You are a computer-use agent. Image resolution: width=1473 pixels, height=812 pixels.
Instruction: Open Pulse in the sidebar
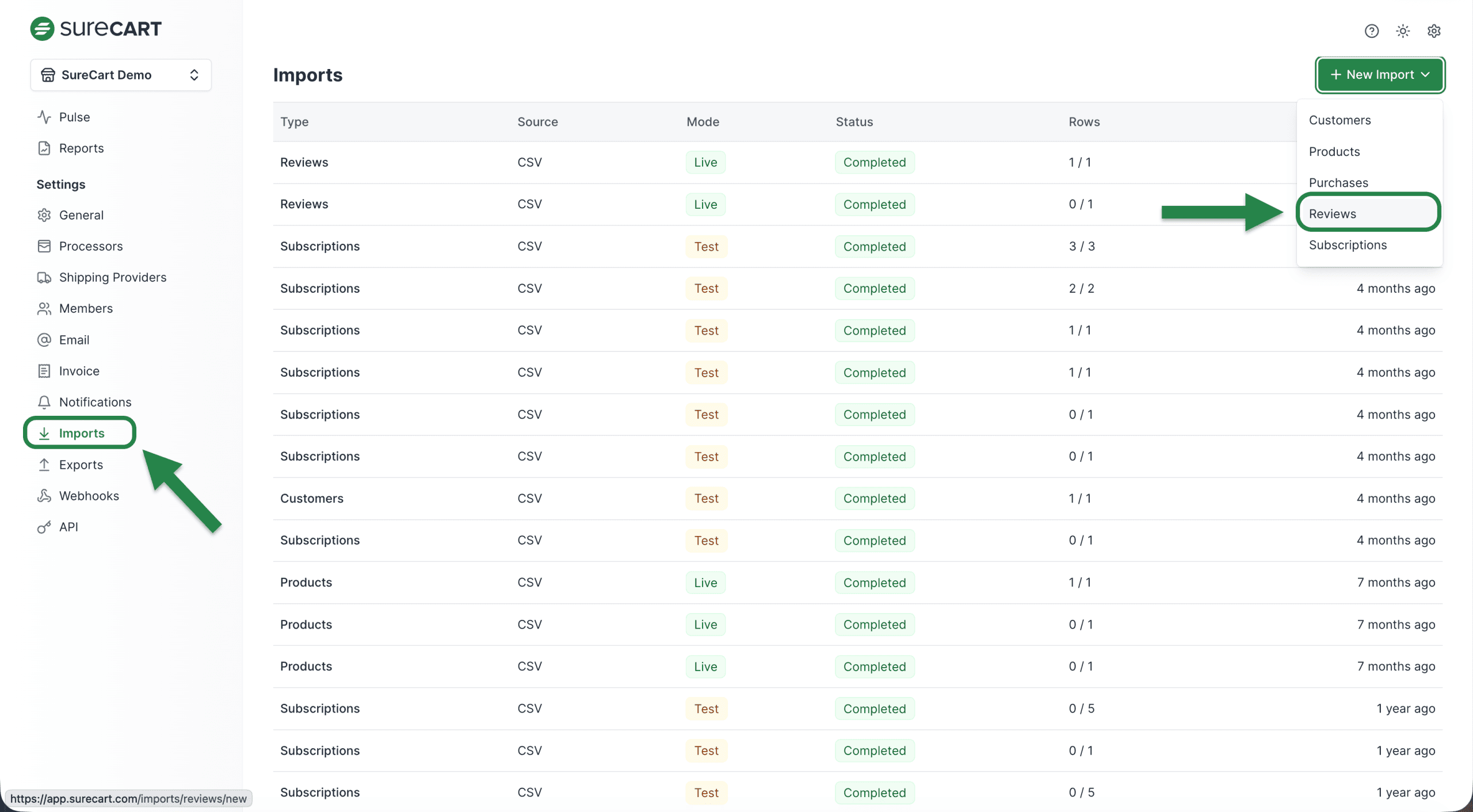[x=74, y=117]
